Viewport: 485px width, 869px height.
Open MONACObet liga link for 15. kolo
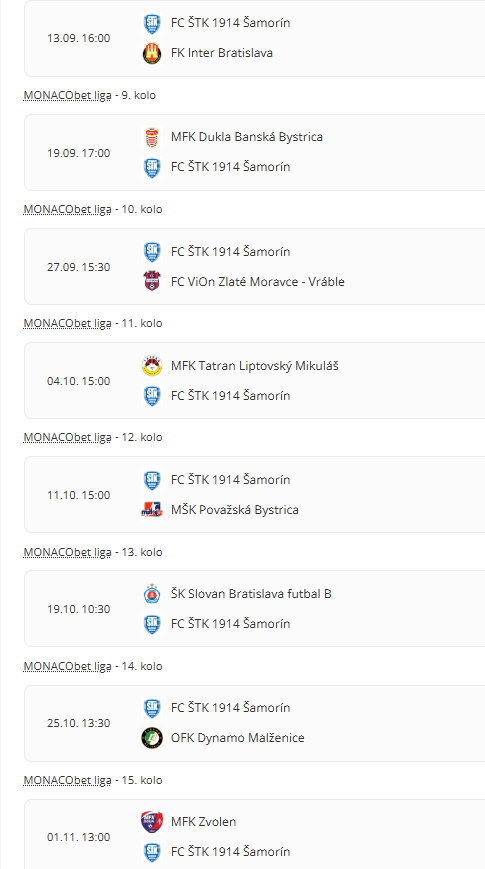click(68, 780)
